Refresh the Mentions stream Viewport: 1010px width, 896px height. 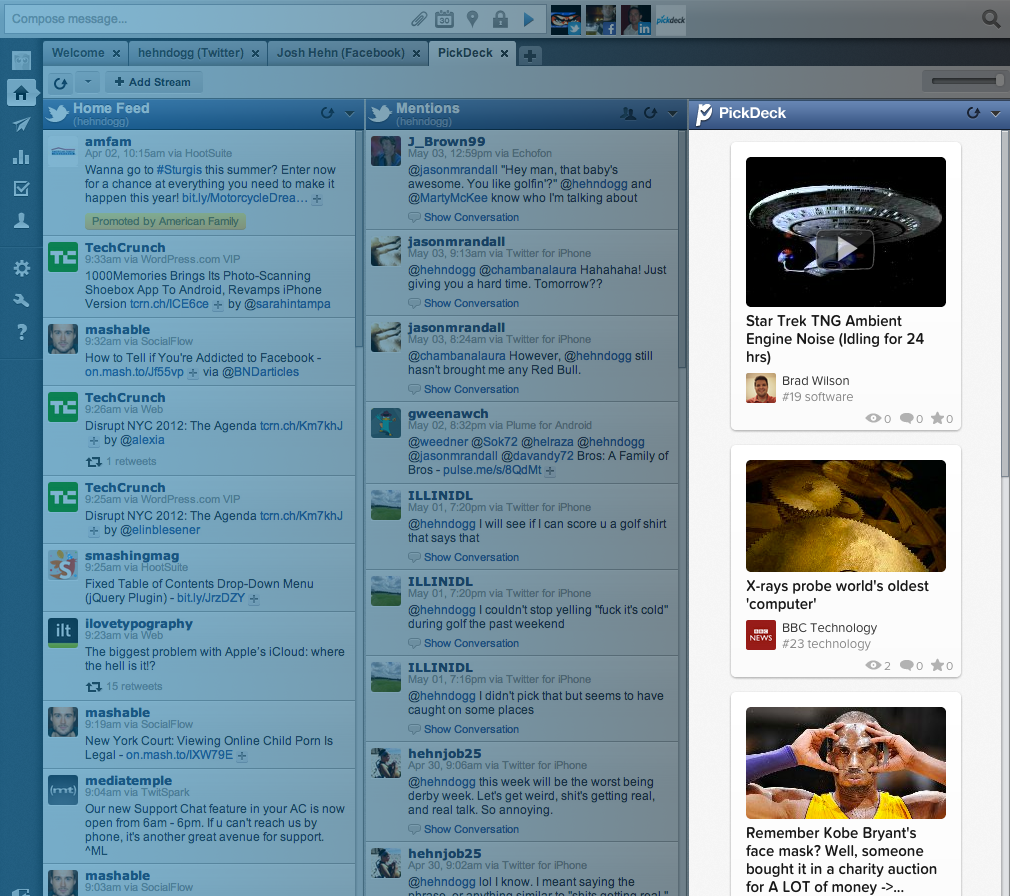point(651,113)
